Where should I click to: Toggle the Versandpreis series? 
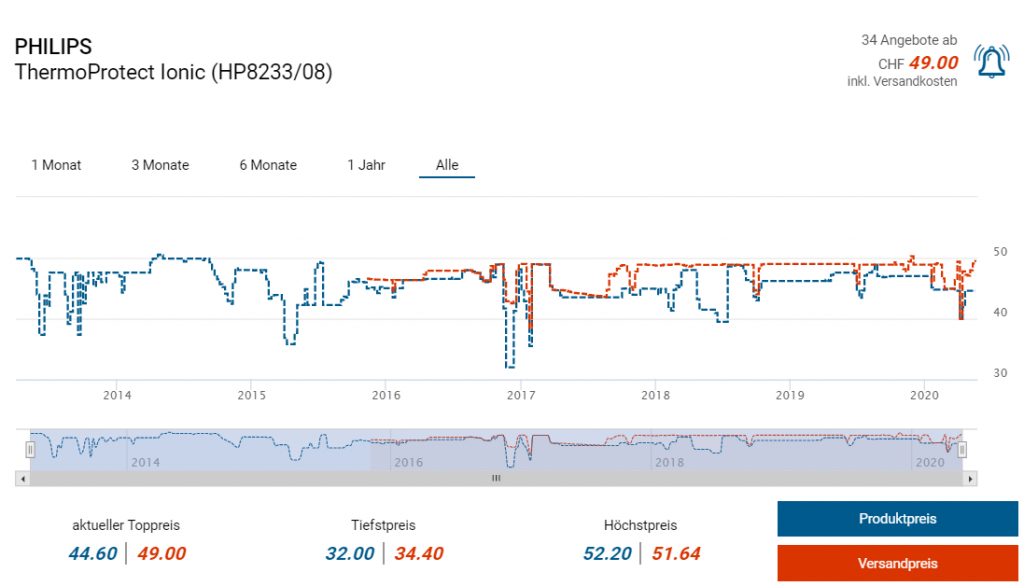pyautogui.click(x=897, y=563)
